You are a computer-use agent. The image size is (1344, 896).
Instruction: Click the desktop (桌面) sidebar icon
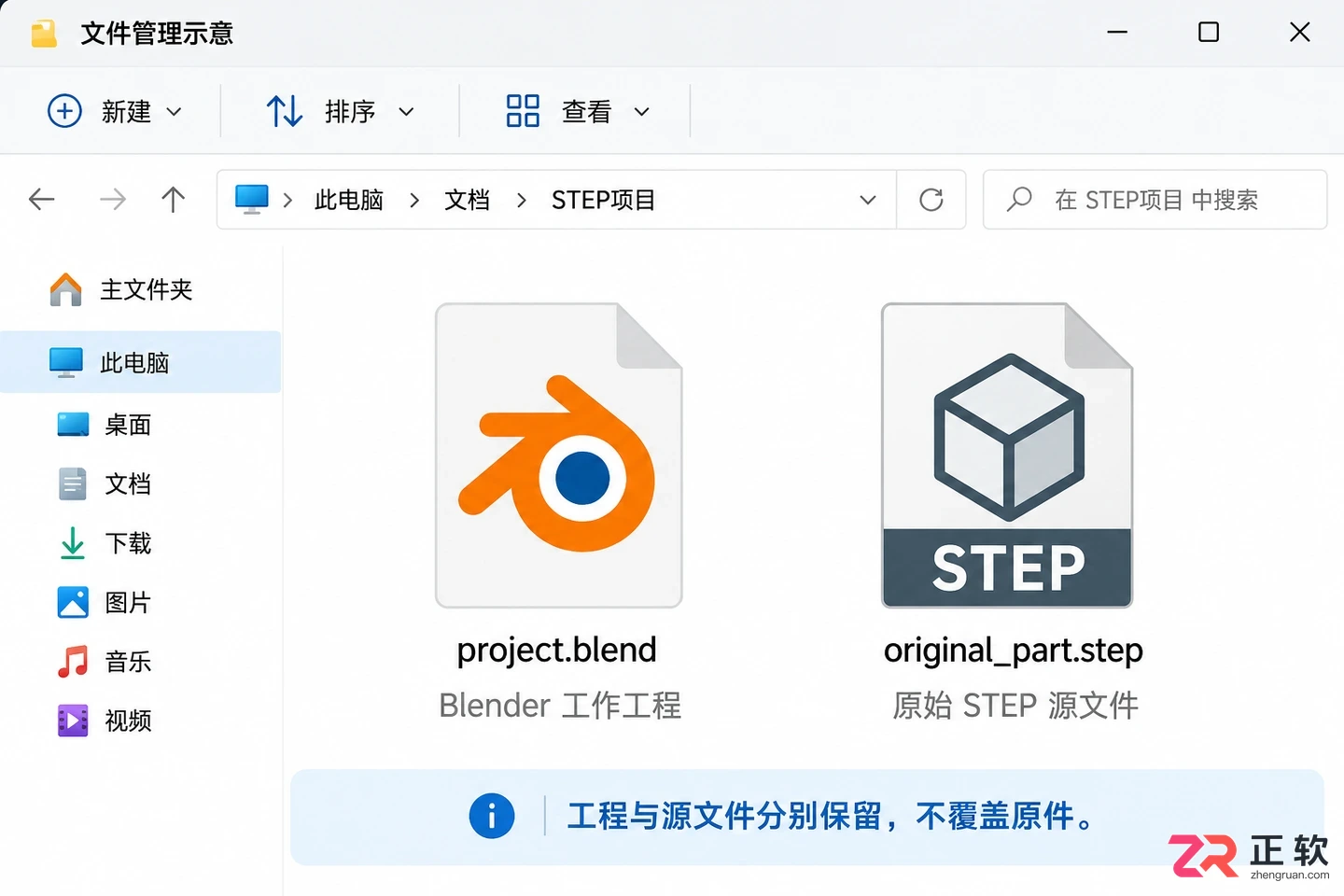pyautogui.click(x=73, y=425)
